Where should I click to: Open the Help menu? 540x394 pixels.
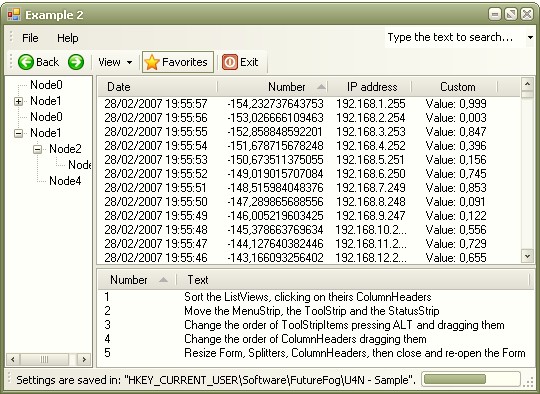[68, 38]
